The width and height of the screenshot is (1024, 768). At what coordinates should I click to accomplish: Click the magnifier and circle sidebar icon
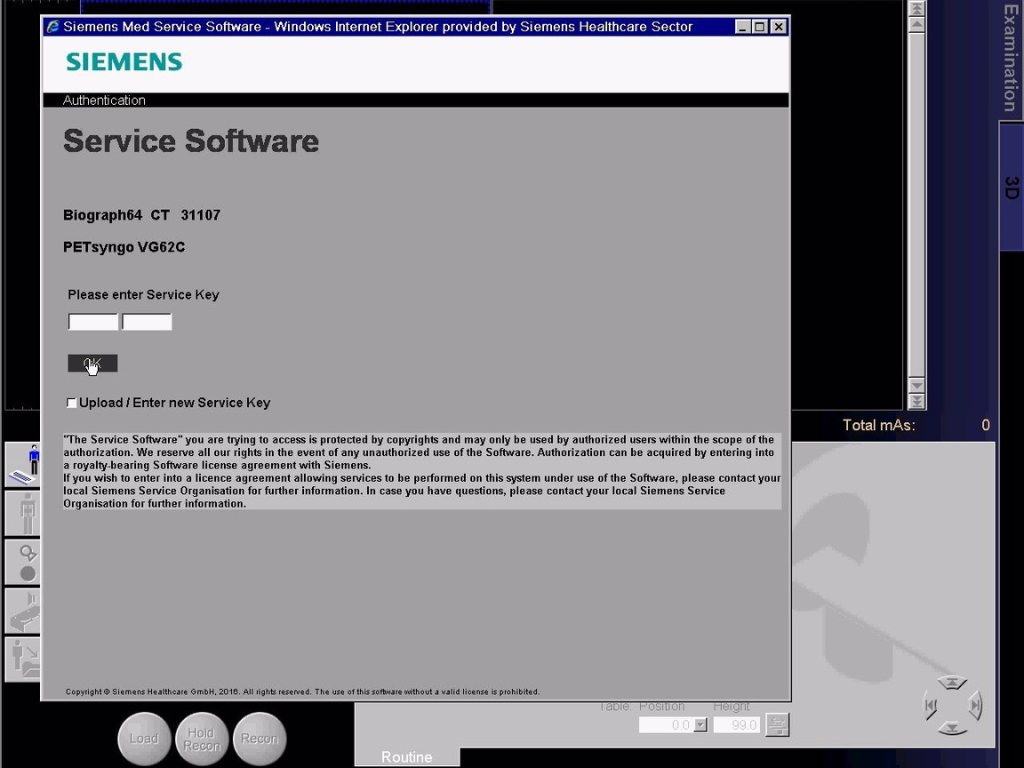[x=23, y=562]
